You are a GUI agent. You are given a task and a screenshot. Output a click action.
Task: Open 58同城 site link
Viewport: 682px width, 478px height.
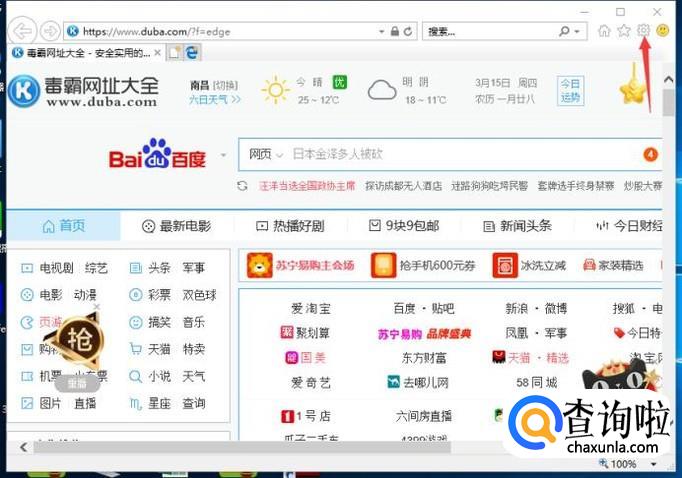[537, 382]
